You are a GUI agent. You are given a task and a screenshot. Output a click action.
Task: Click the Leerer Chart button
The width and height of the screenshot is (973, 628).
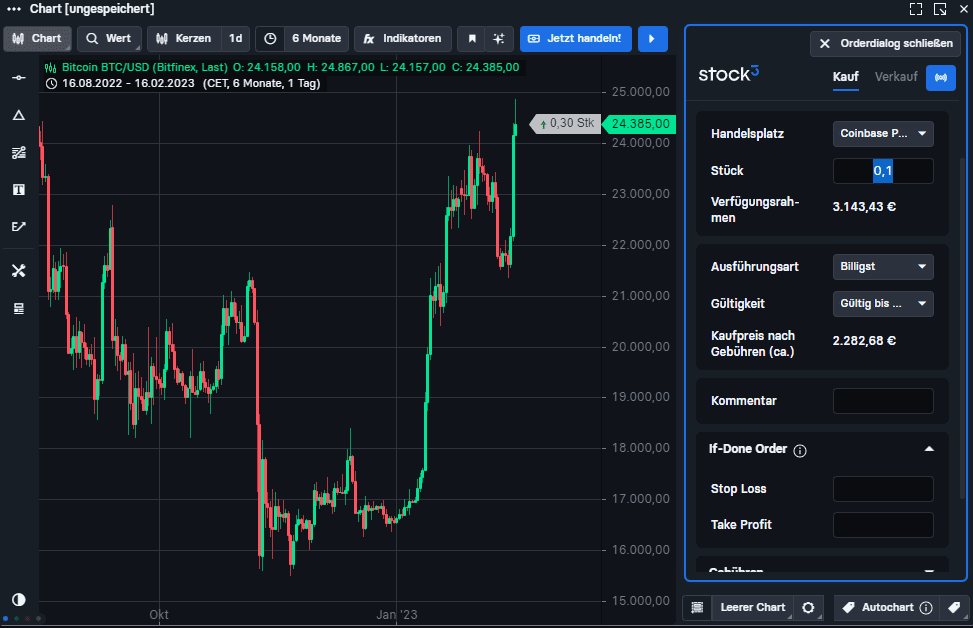tap(751, 607)
